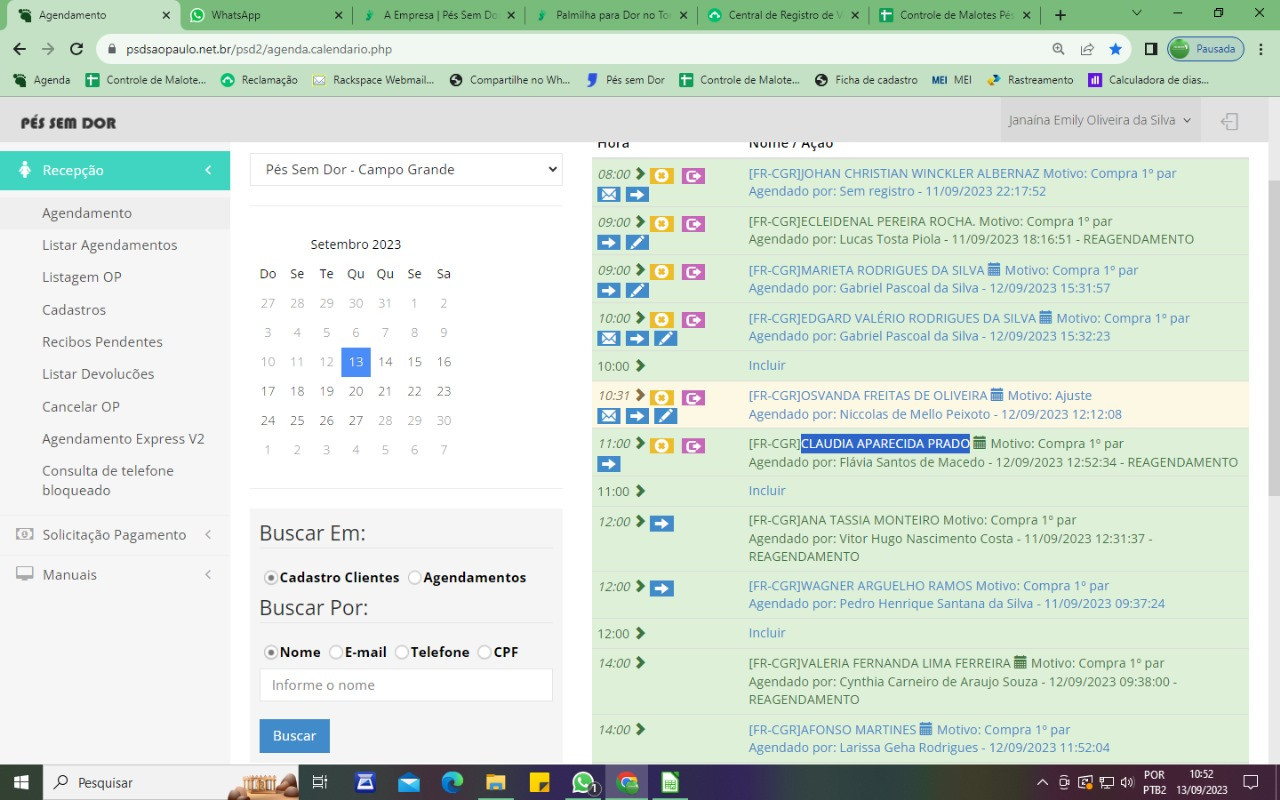Open new browser tab with plus button
This screenshot has width=1280, height=800.
tap(1060, 15)
